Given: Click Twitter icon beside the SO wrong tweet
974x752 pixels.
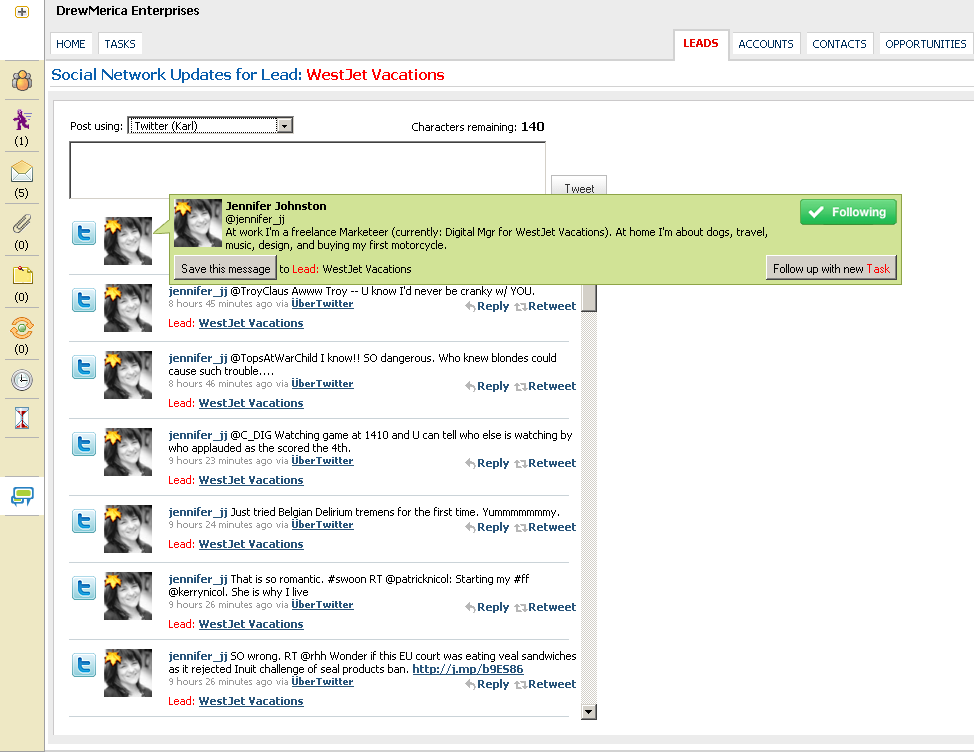Looking at the screenshot, I should click(84, 665).
